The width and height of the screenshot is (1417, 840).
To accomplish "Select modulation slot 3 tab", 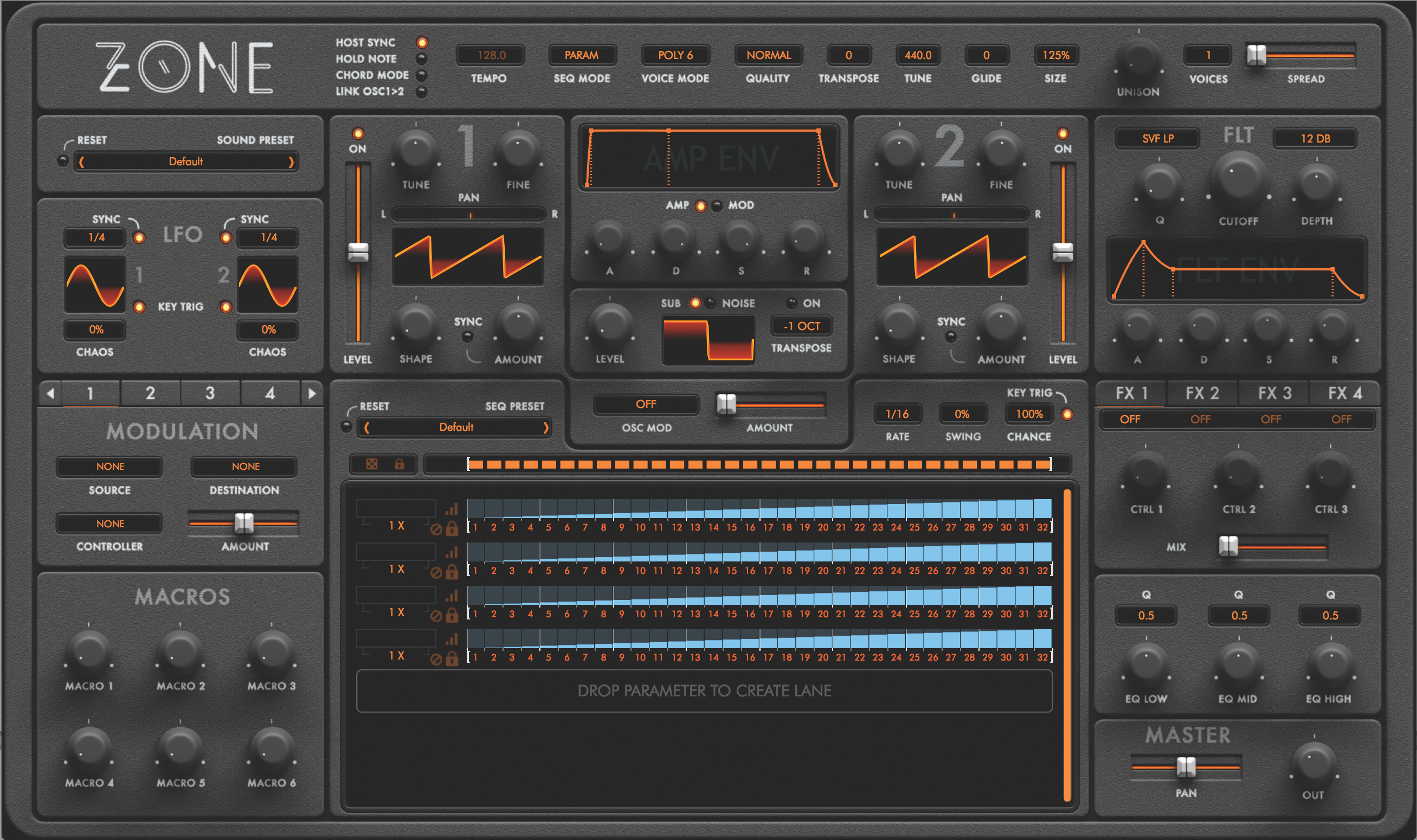I will (210, 393).
